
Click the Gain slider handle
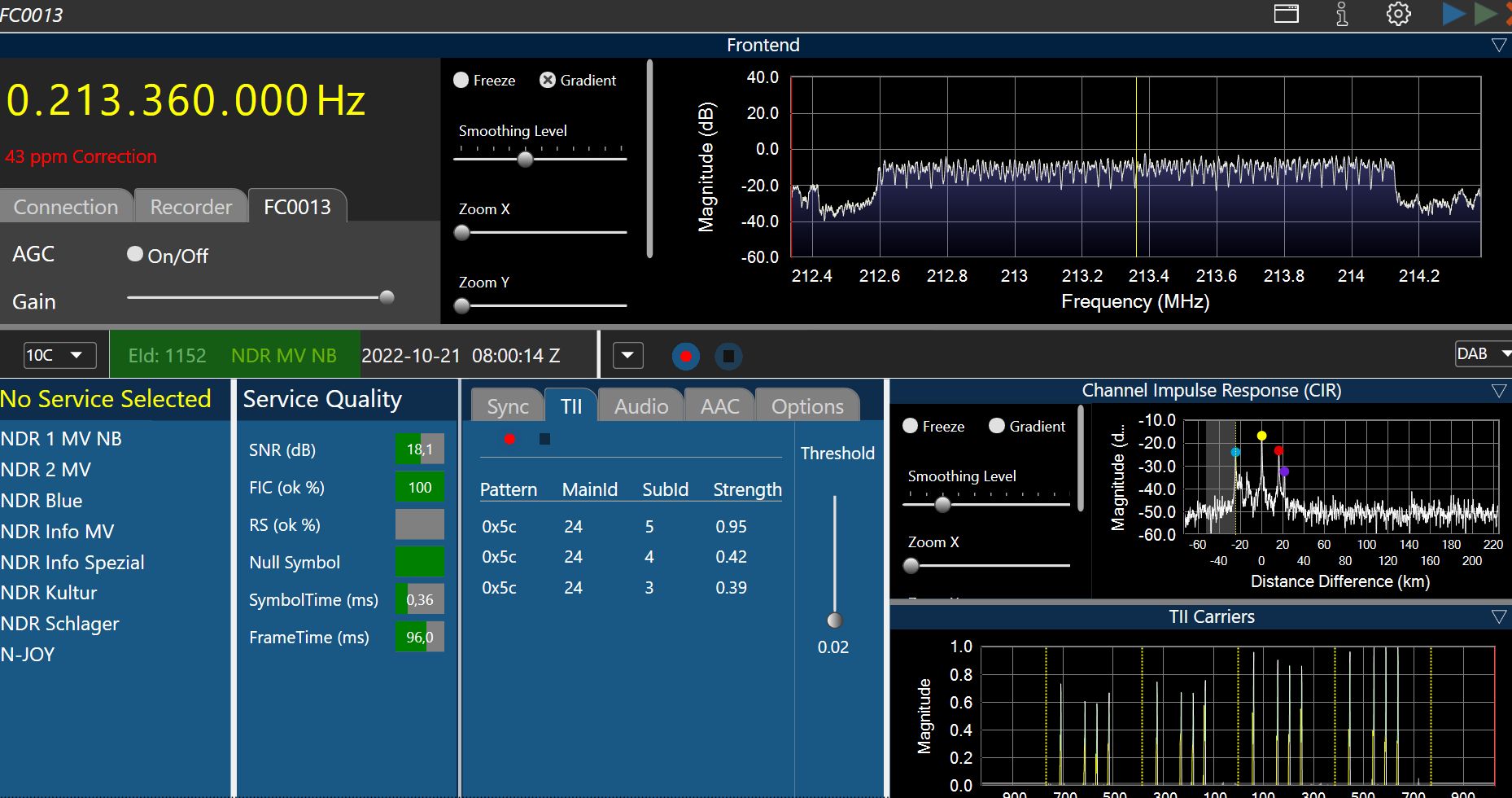pos(387,297)
